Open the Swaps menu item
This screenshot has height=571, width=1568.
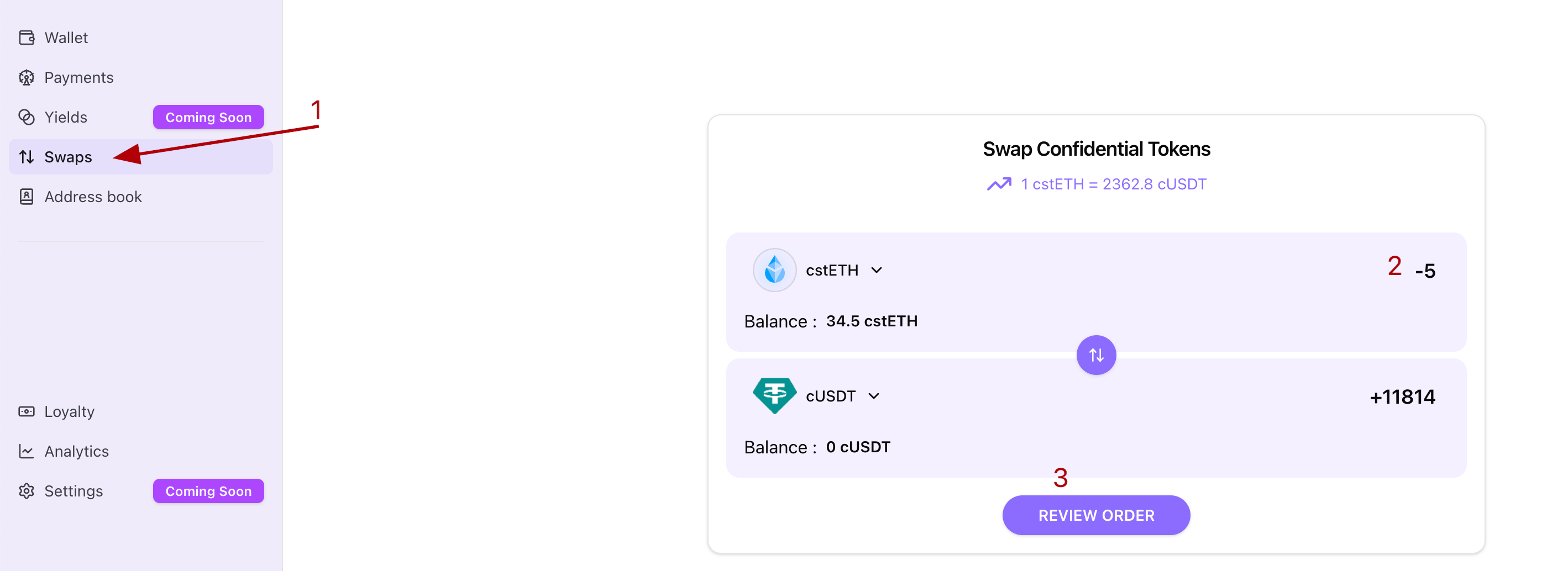pos(68,157)
